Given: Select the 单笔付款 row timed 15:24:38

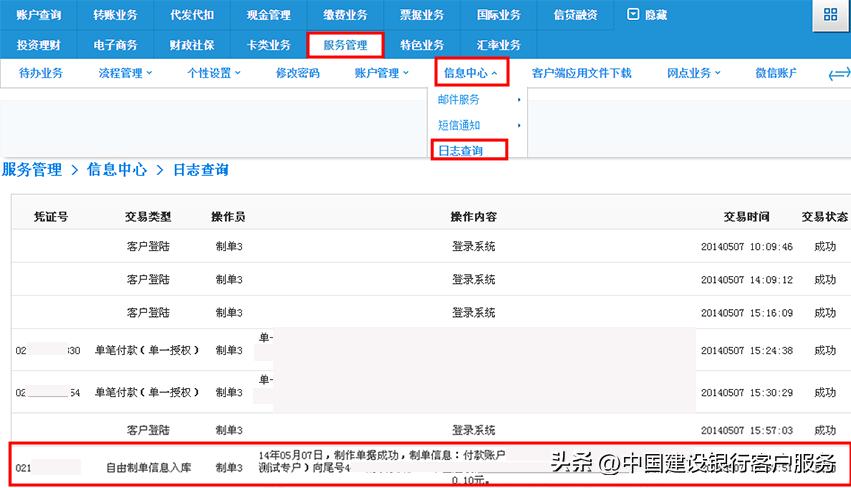Looking at the screenshot, I should pos(431,350).
